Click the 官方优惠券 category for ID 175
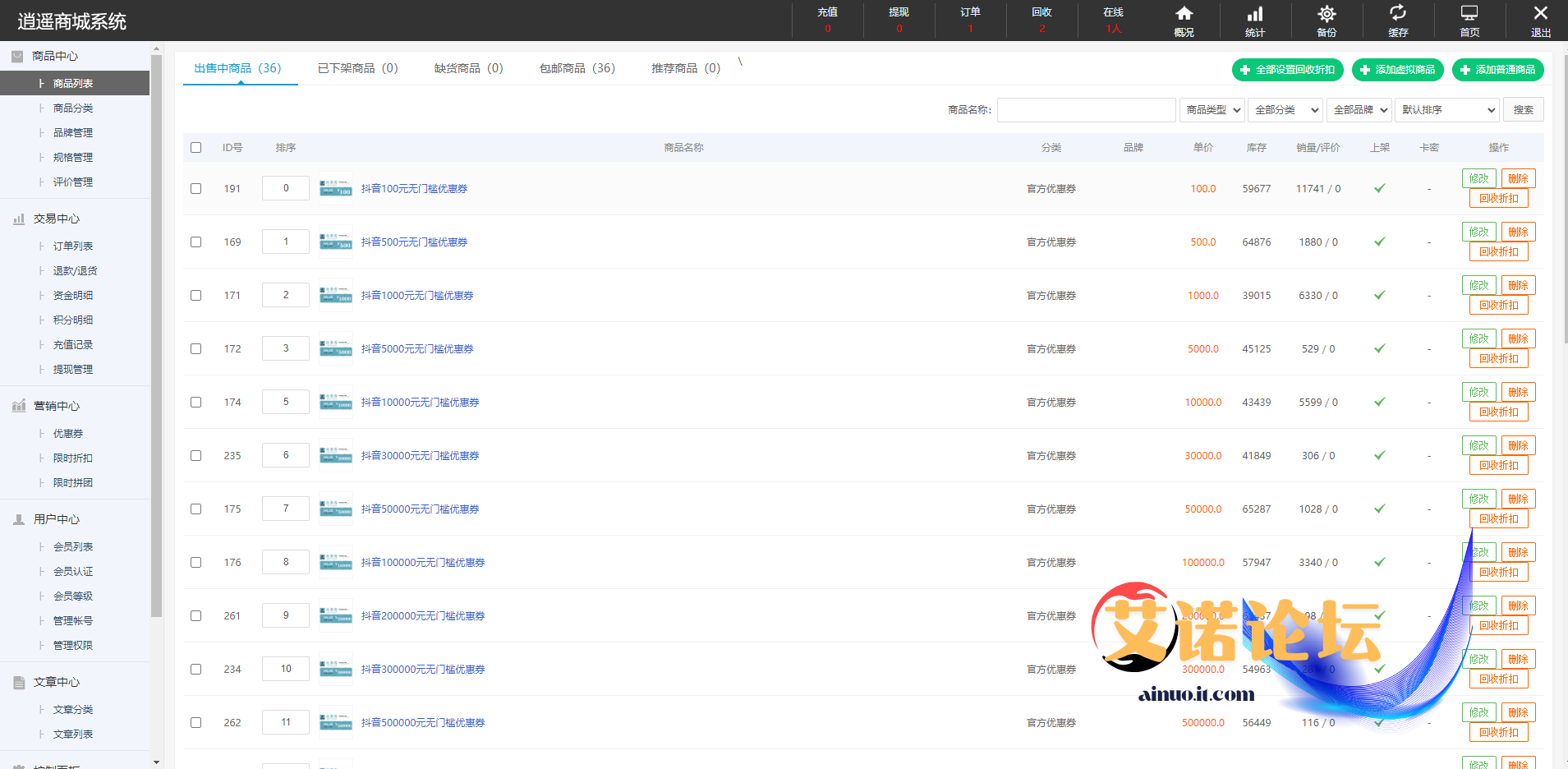 pyautogui.click(x=1051, y=509)
